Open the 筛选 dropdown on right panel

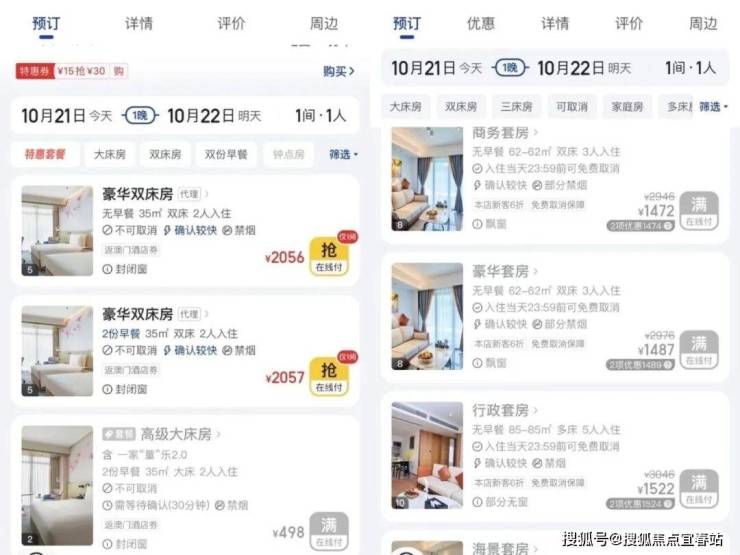pyautogui.click(x=713, y=107)
